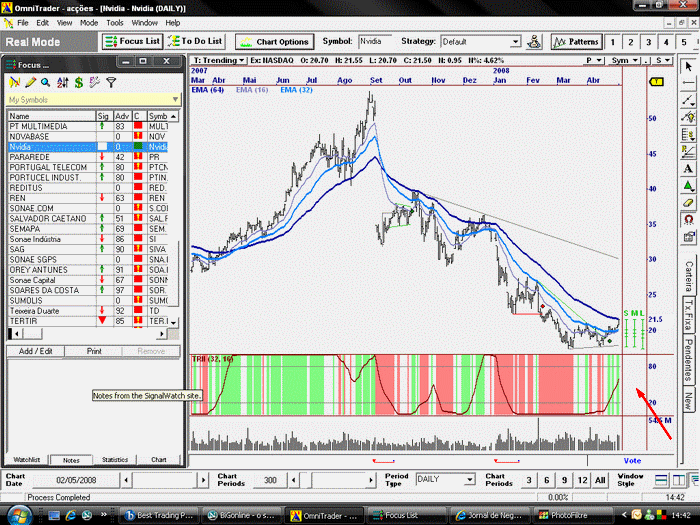
Task: Sort the list with A-Z icon
Action: click(x=62, y=82)
